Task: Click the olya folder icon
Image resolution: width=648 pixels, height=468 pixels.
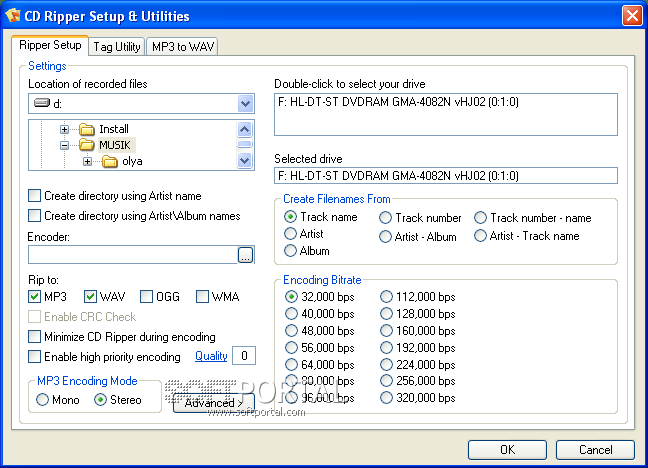Action: click(110, 161)
